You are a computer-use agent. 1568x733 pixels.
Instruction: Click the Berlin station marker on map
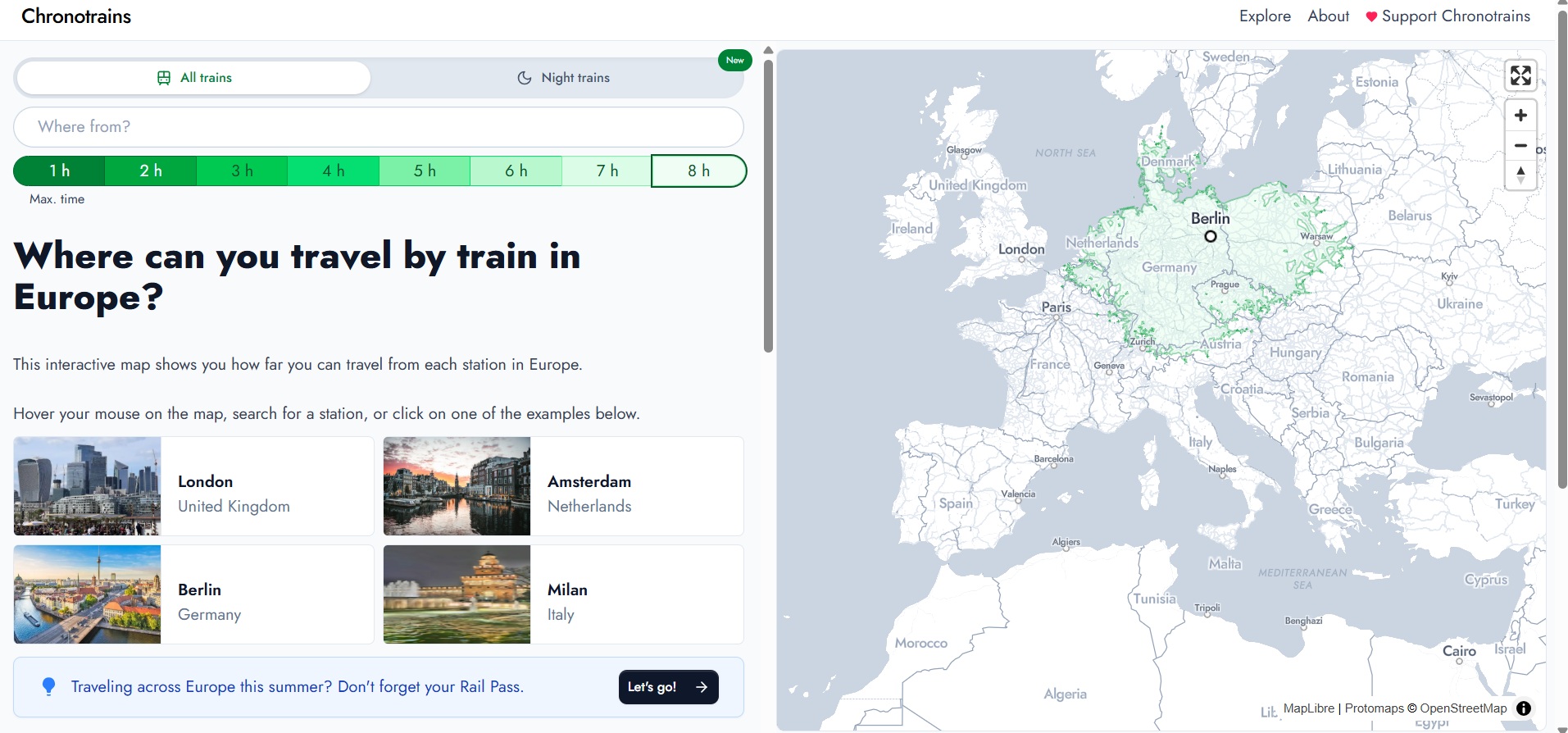[x=1210, y=236]
